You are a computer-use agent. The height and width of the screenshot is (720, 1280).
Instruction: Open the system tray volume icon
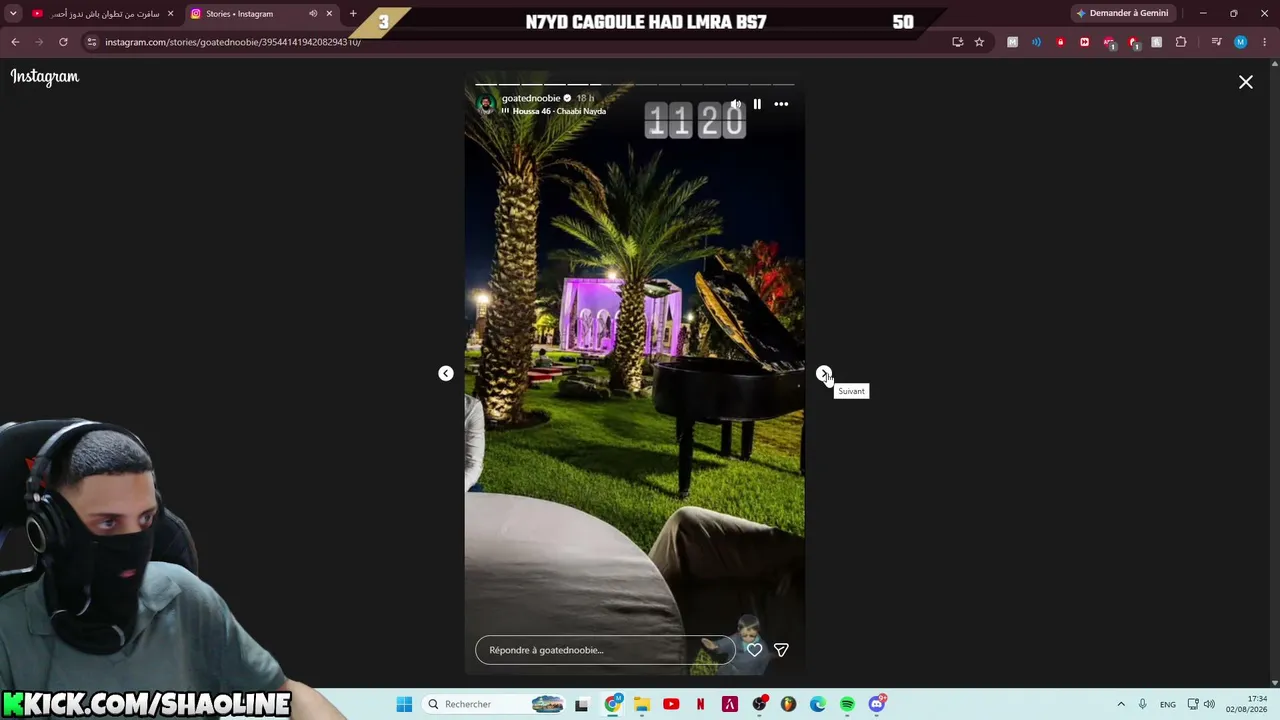coord(1209,704)
